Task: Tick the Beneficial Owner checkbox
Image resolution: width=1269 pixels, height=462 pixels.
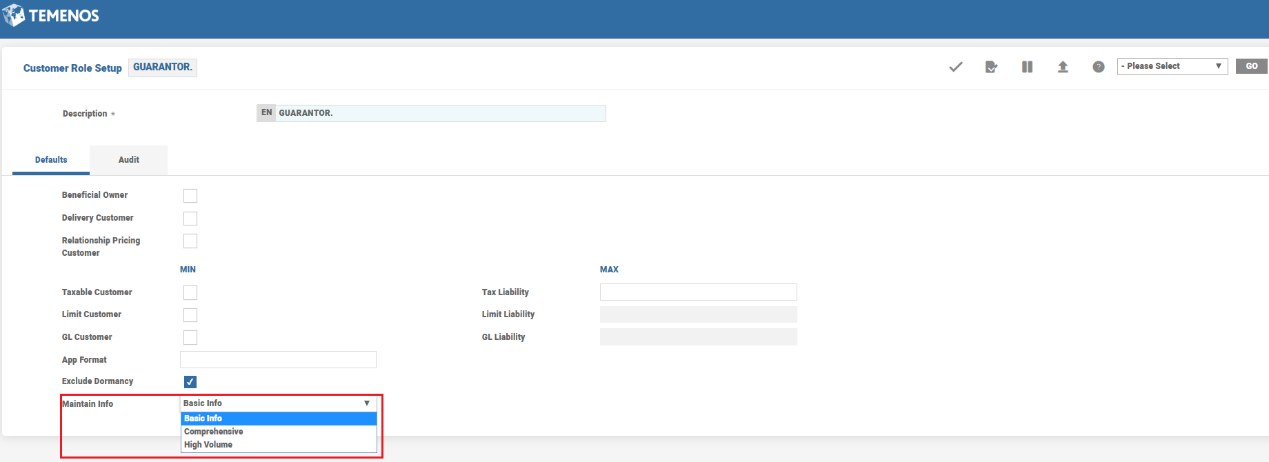Action: (x=190, y=195)
